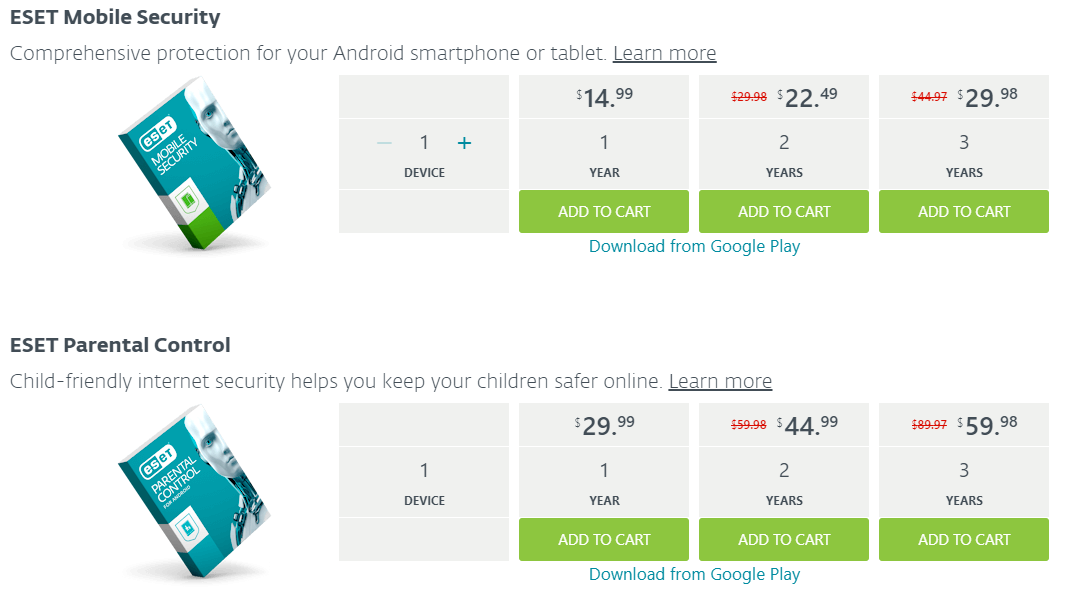1071x610 pixels.
Task: Click ESET Parental Control product box image
Action: (x=195, y=490)
